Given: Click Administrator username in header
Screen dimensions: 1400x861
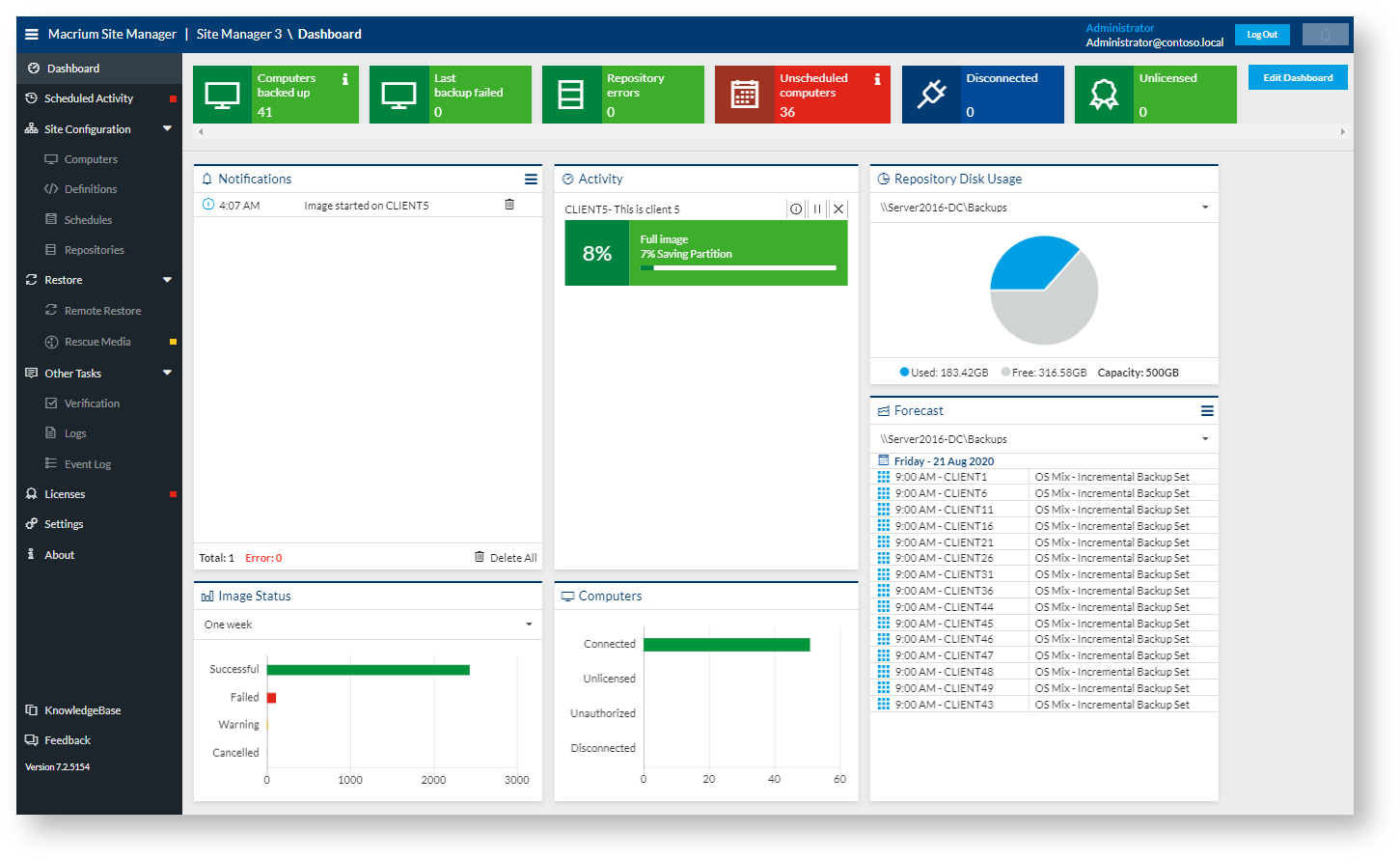Looking at the screenshot, I should point(1120,28).
